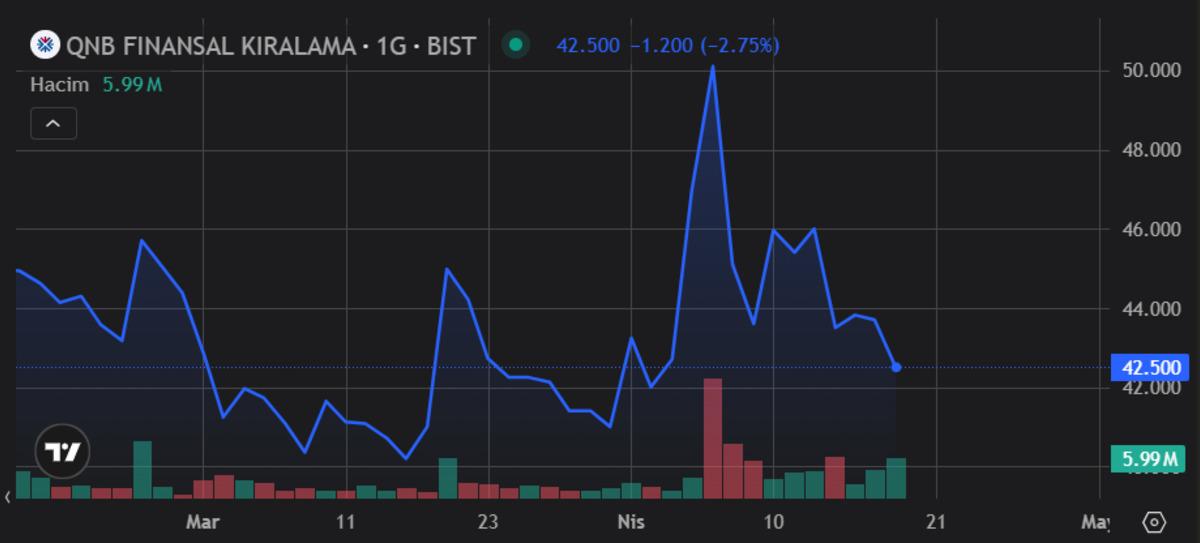
Task: Click the 50.000 peak on the price line
Action: click(712, 67)
